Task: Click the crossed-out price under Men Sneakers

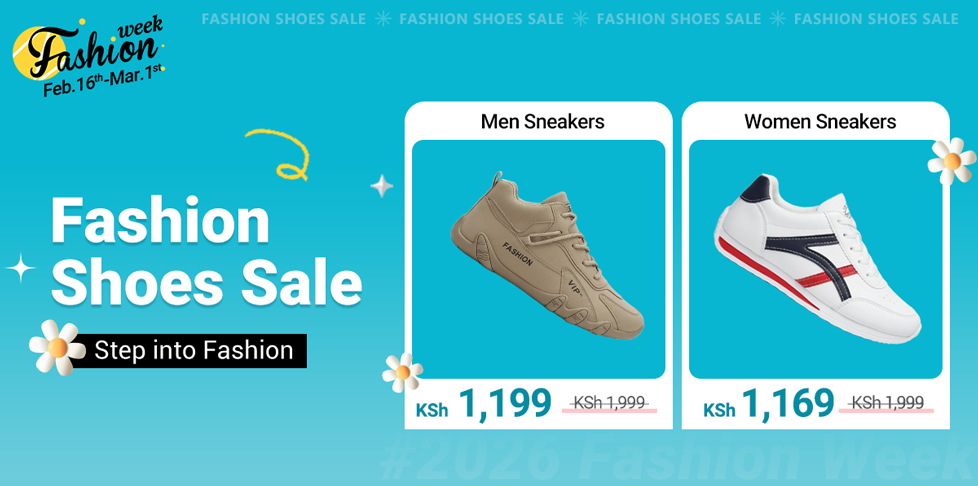Action: pos(609,403)
